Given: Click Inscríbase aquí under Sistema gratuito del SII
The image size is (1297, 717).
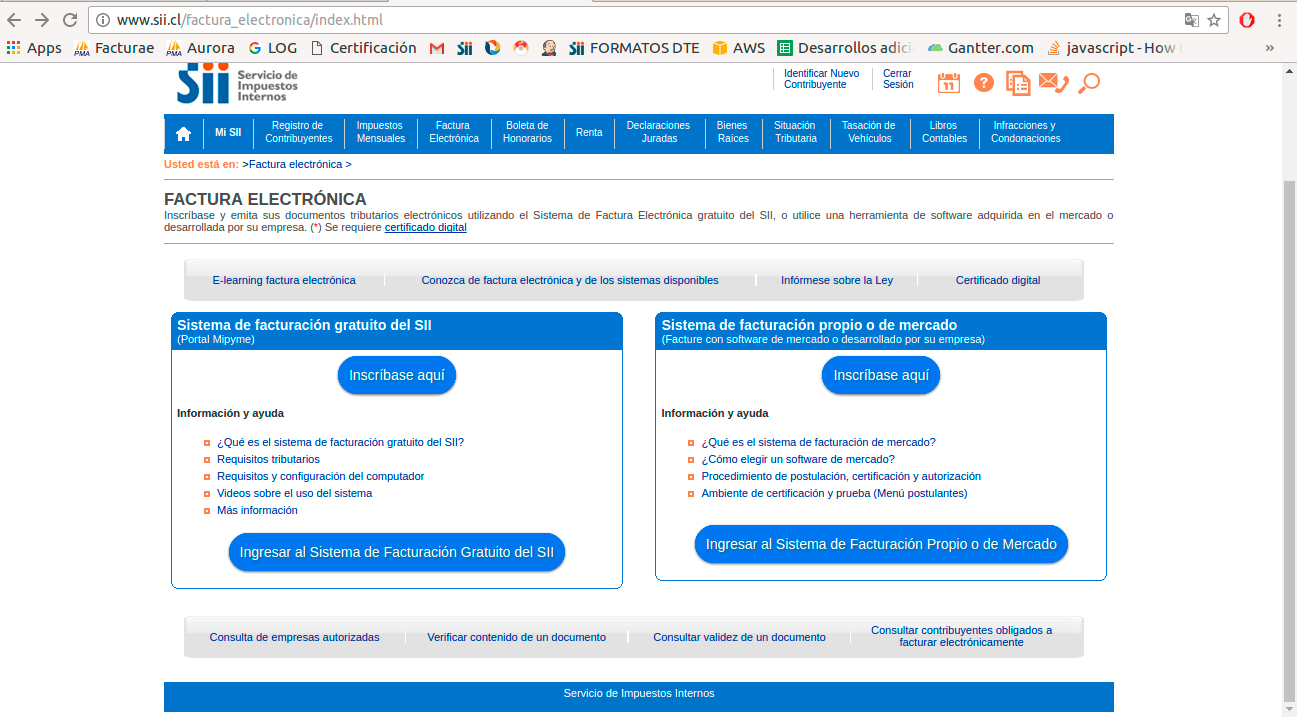Looking at the screenshot, I should tap(397, 375).
